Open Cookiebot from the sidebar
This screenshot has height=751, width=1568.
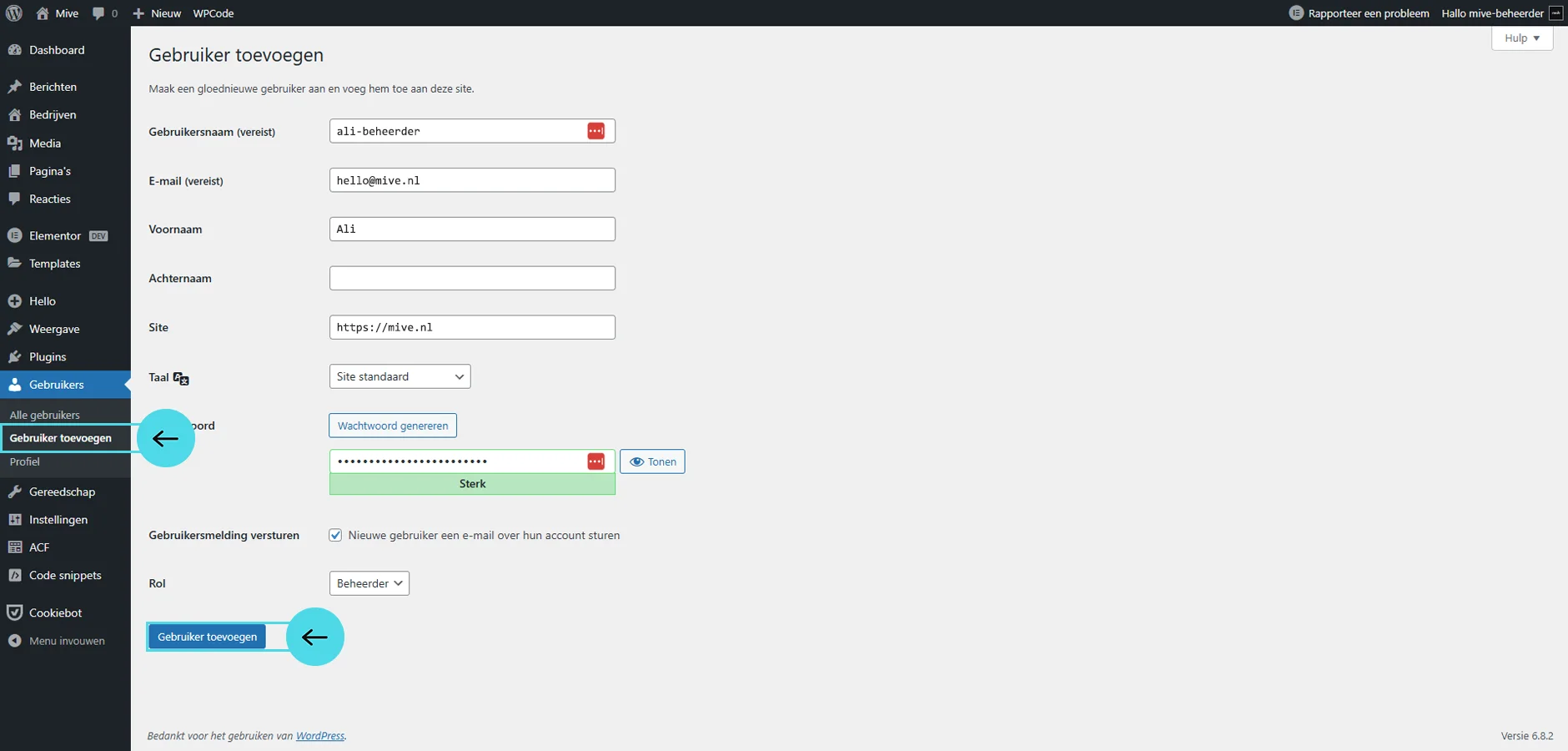(55, 612)
